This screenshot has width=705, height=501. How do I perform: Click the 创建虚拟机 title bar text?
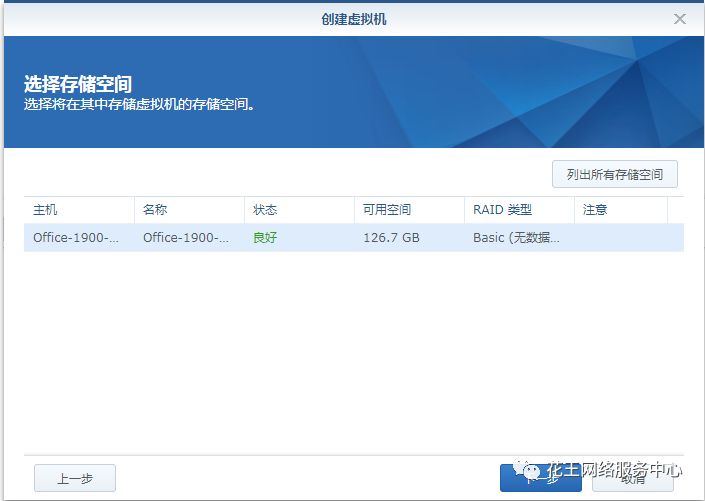tap(352, 19)
